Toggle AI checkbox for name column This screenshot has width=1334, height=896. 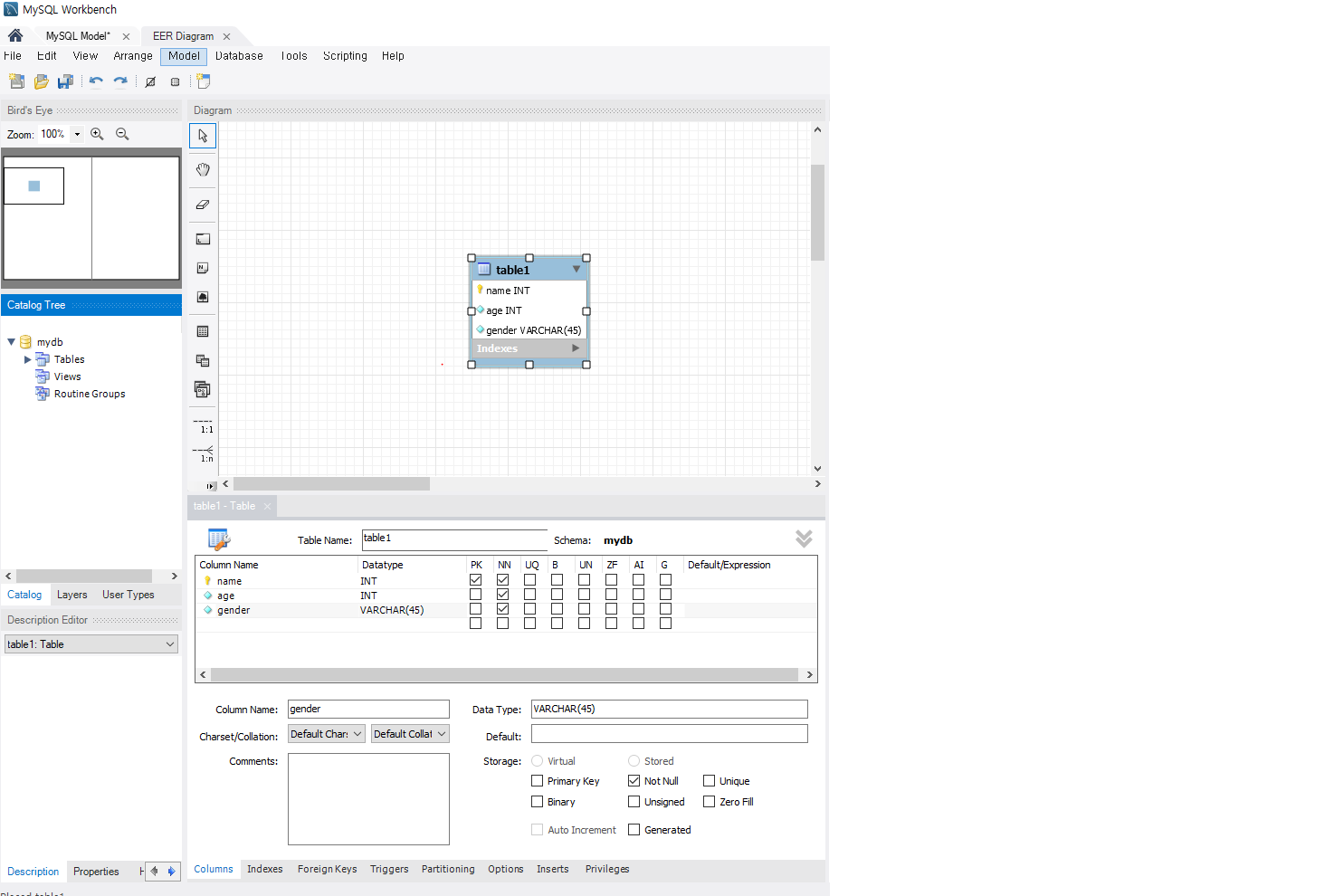click(x=638, y=580)
